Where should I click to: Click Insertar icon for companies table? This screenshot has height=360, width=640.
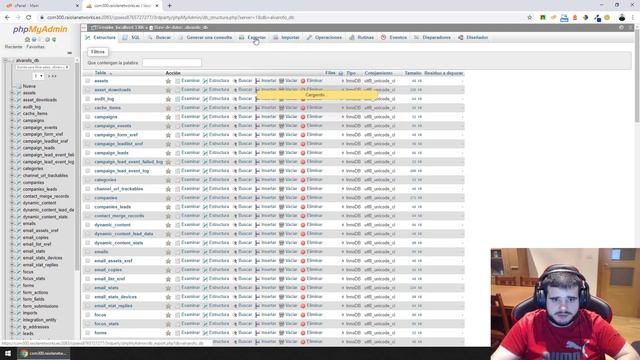coord(258,198)
